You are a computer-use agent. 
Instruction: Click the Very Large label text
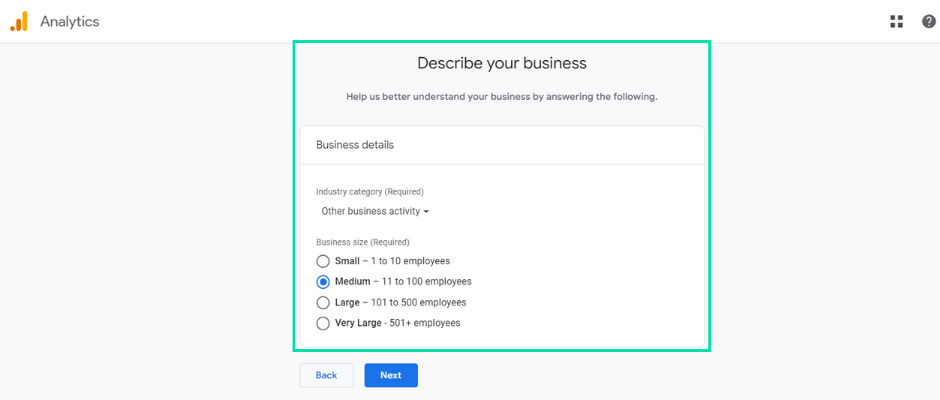(358, 323)
